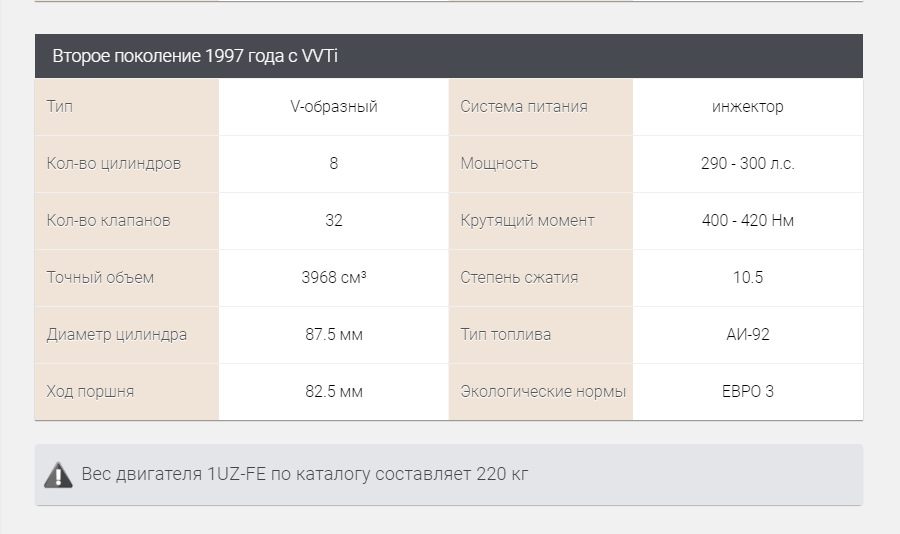900x534 pixels.
Task: Select the 'АИ-92' fuel type value
Action: pos(748,335)
